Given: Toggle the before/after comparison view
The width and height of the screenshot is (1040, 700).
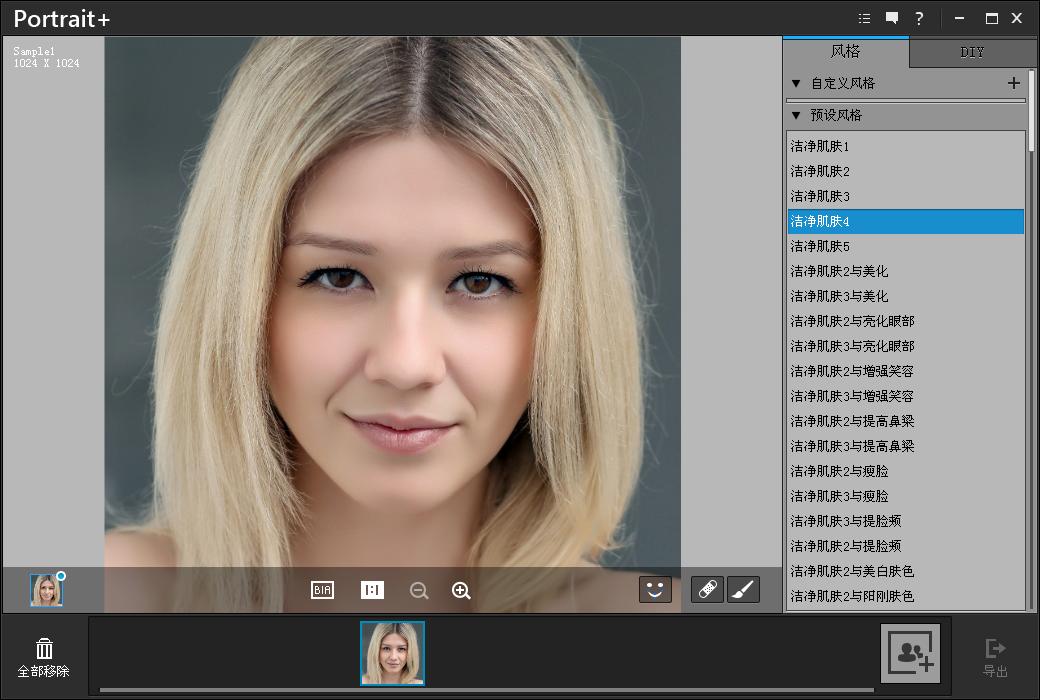Looking at the screenshot, I should tap(320, 590).
